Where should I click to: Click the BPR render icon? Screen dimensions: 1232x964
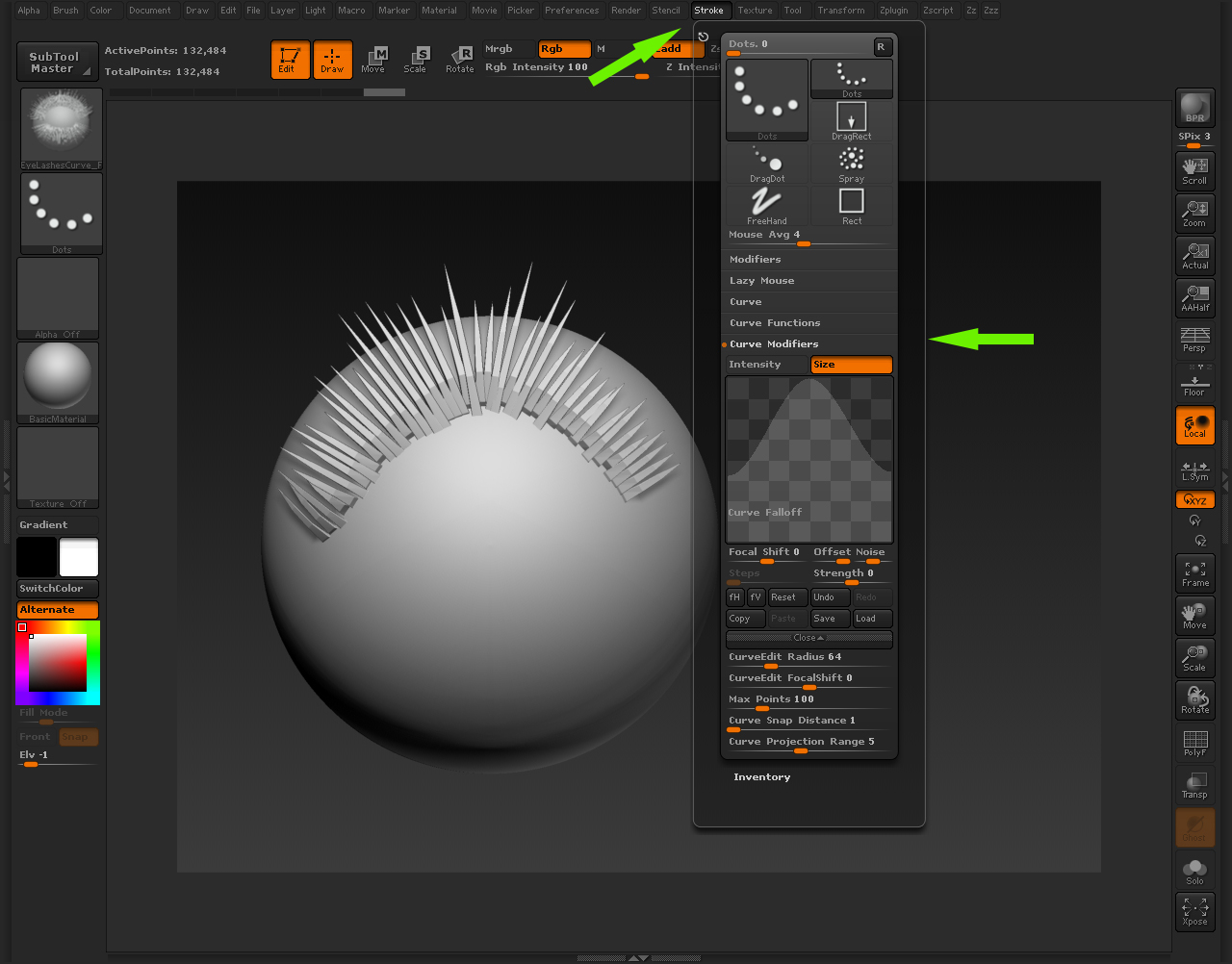[1194, 108]
